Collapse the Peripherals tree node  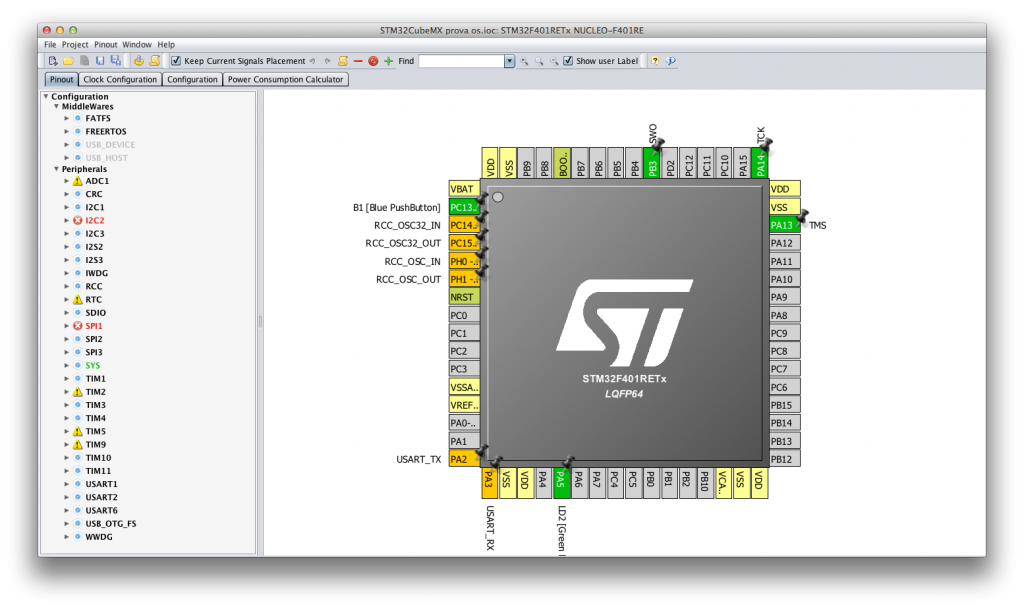click(x=56, y=169)
